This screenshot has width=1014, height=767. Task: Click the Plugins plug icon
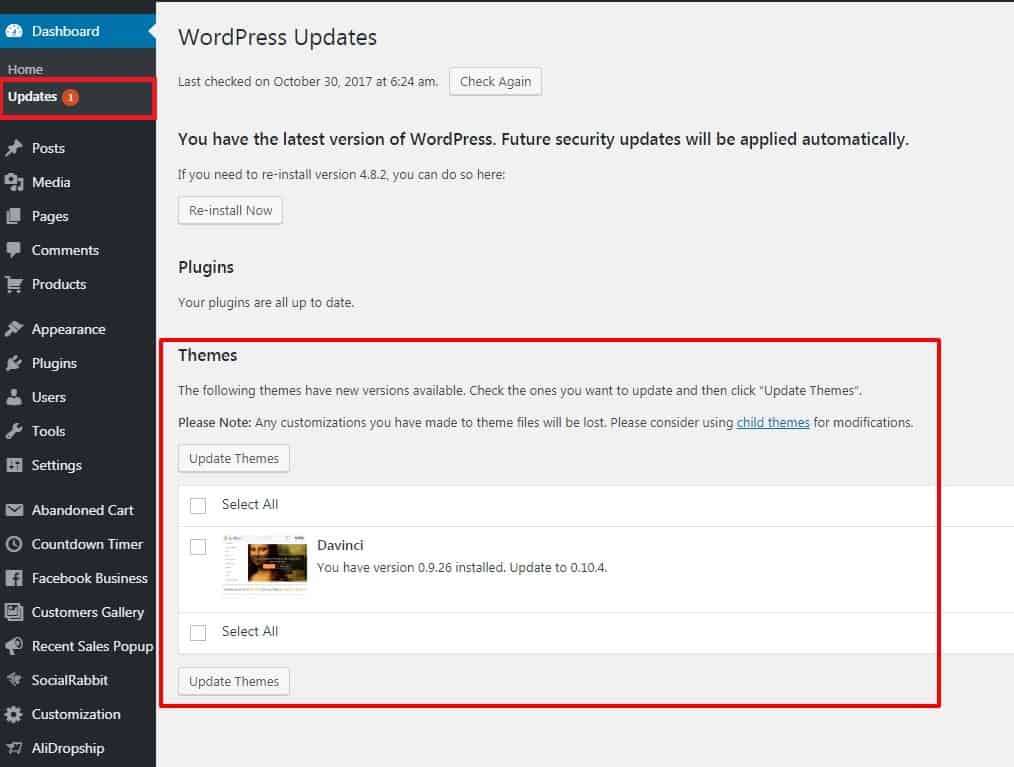click(14, 363)
